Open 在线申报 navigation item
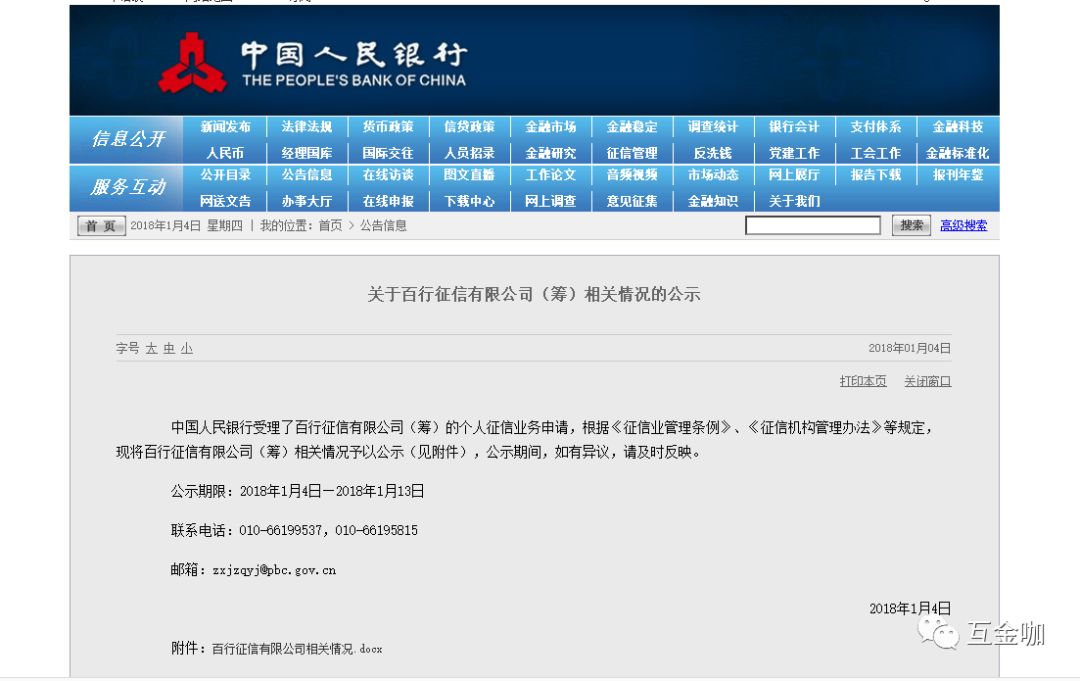The height and width of the screenshot is (681, 1080). (x=388, y=201)
